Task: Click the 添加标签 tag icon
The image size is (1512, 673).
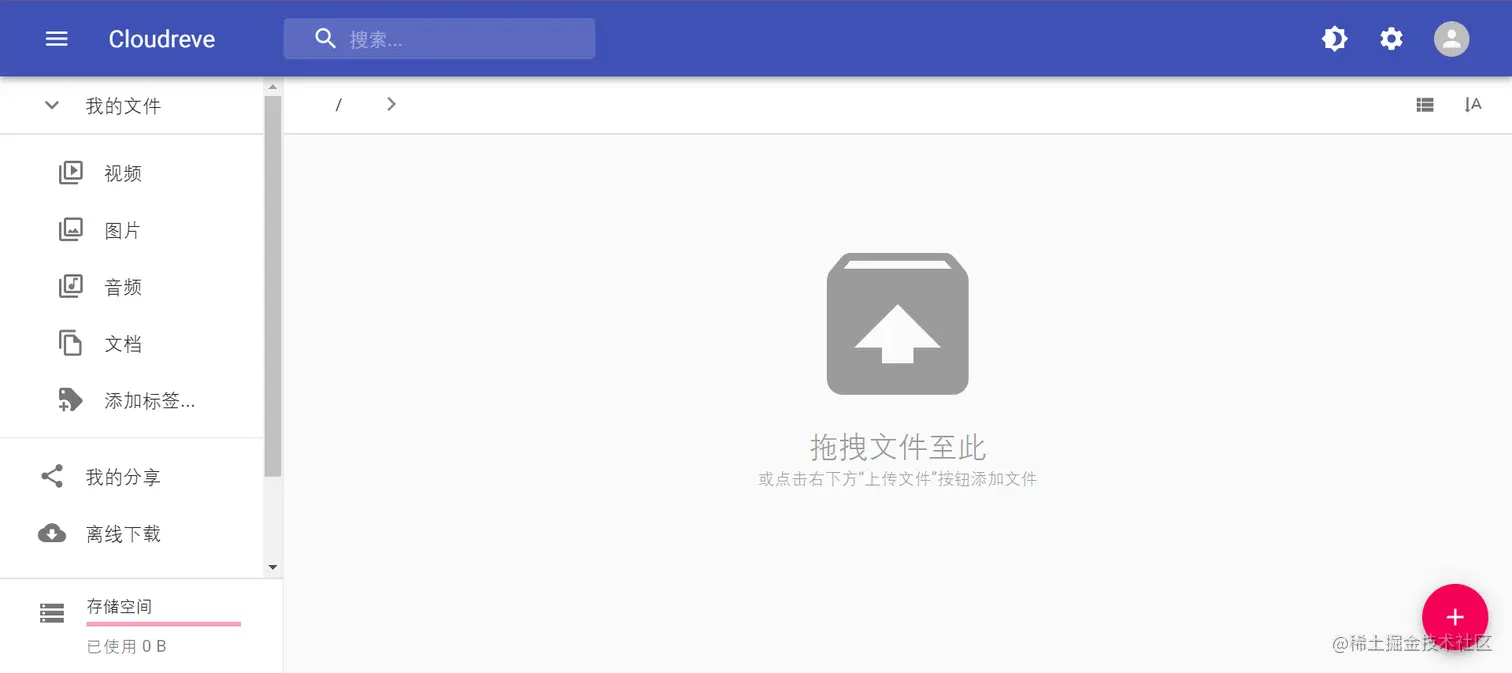Action: (x=70, y=400)
